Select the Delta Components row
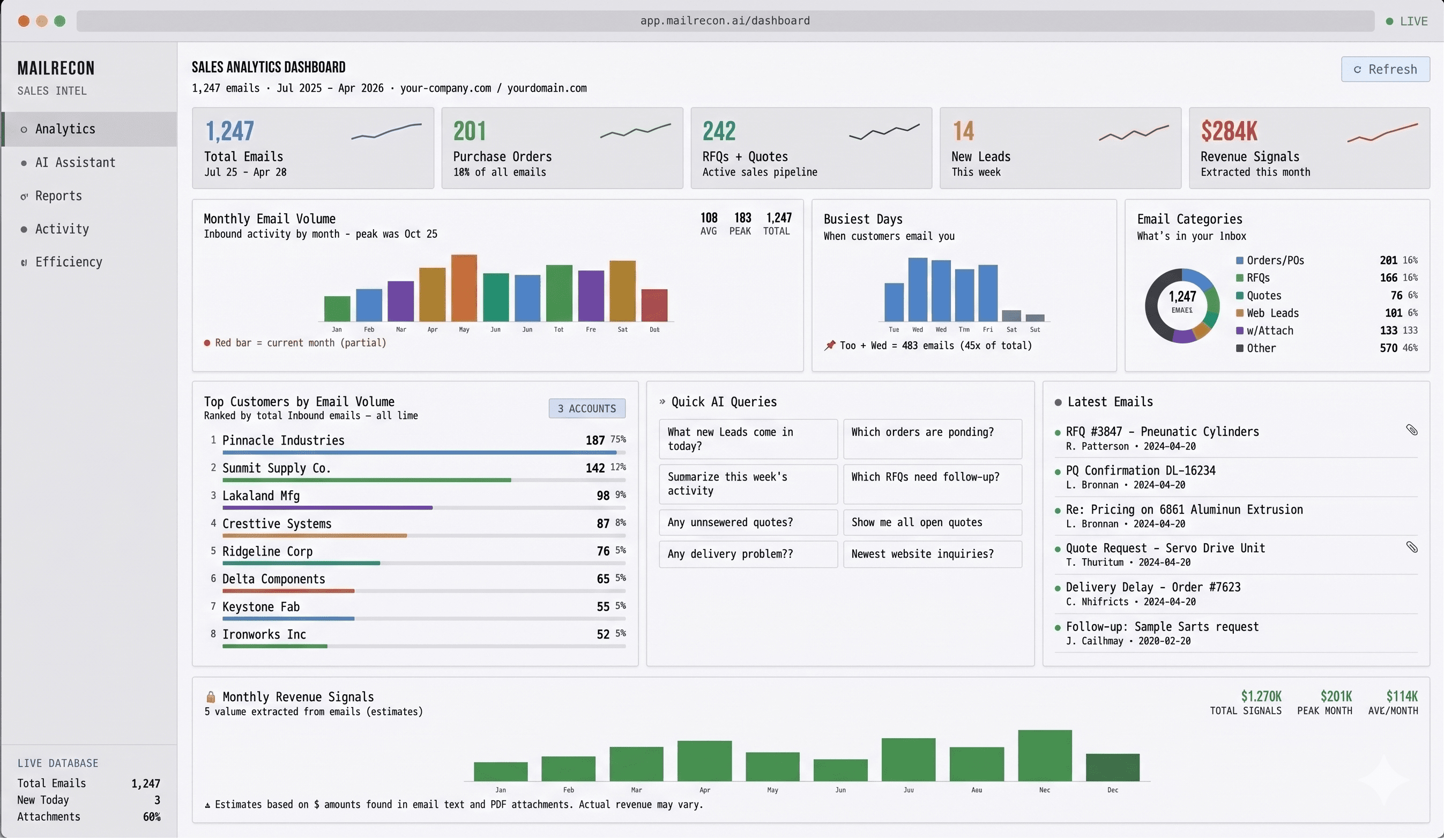The image size is (1444, 840). (x=417, y=583)
